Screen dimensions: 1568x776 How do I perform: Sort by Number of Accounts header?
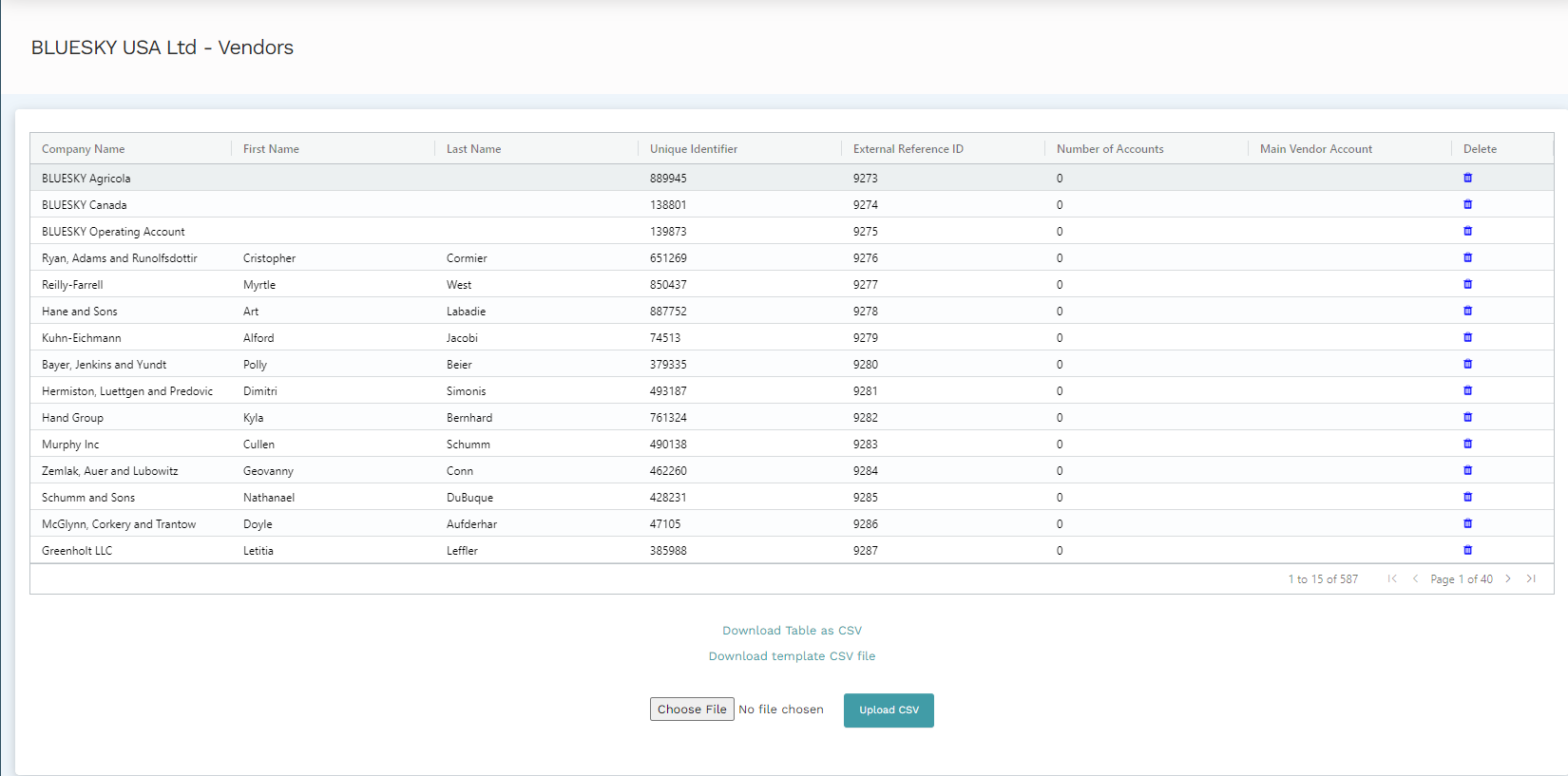(1110, 149)
